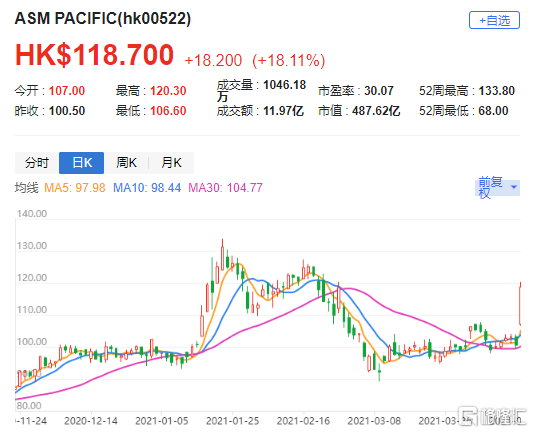The height and width of the screenshot is (433, 533).
Task: Click the 110.00 y-axis label
Action: click(x=32, y=310)
